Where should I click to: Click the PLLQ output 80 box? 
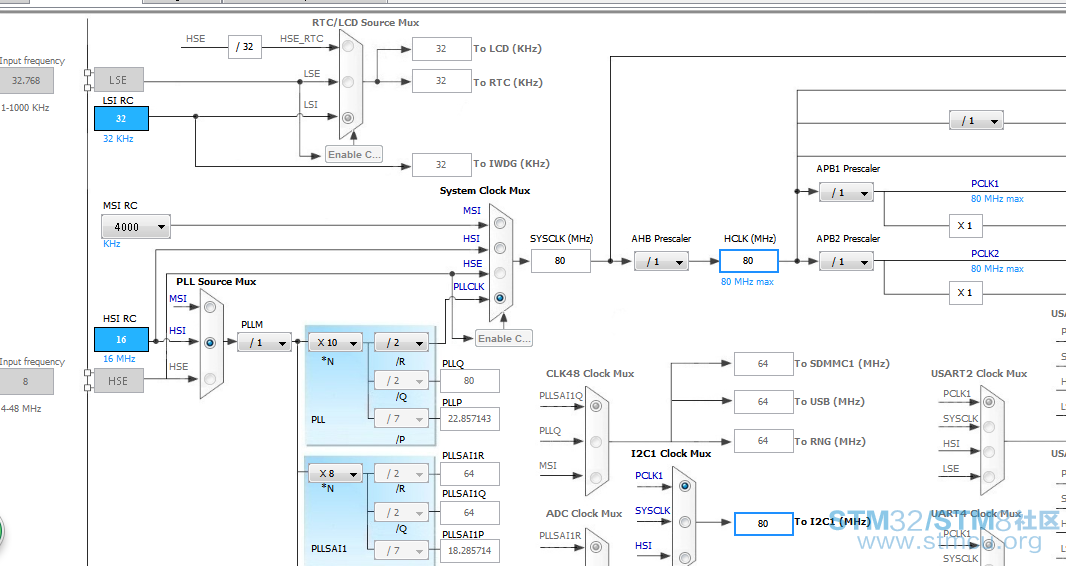point(470,381)
